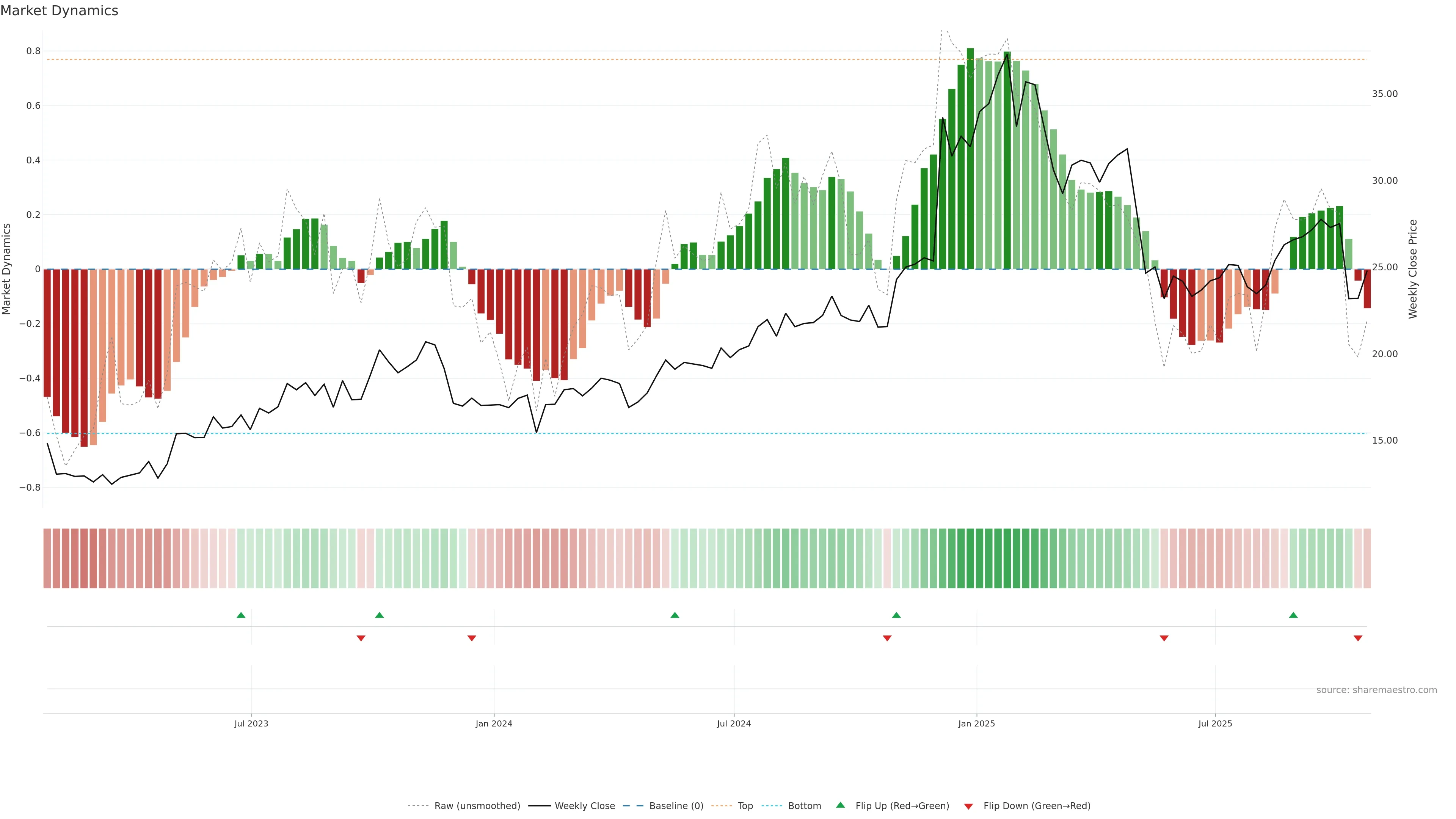Image resolution: width=1456 pixels, height=819 pixels.
Task: Click the green flip-up marker before Jan 2025
Action: click(x=896, y=615)
